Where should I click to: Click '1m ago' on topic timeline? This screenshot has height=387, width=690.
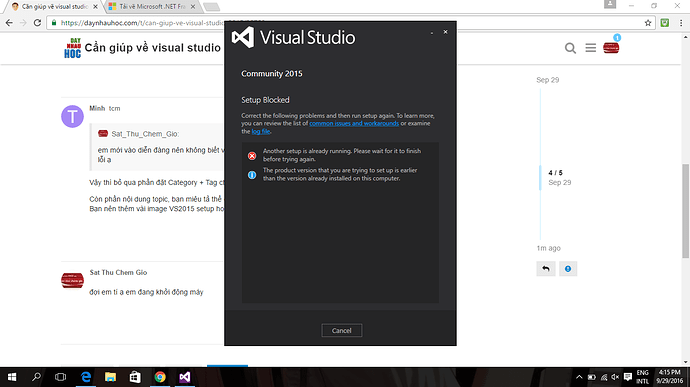(548, 248)
